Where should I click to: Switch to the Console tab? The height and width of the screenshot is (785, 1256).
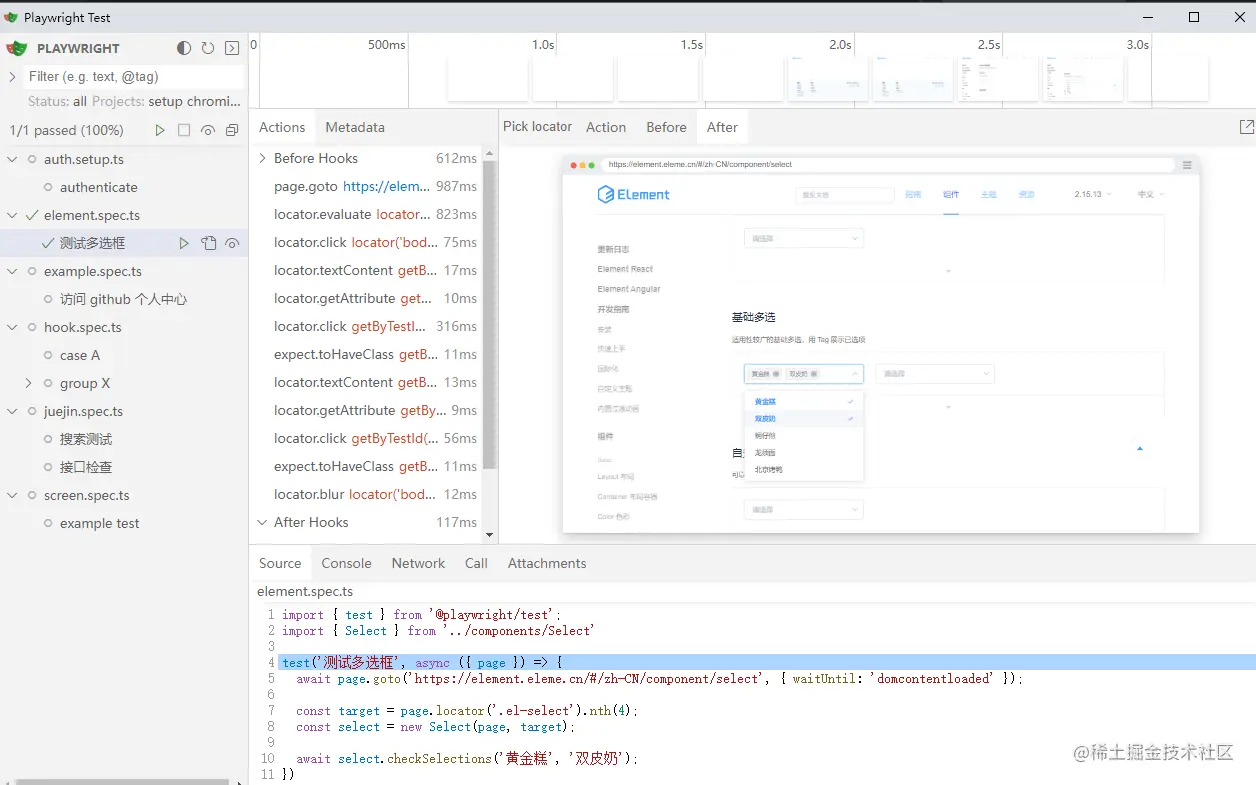click(x=346, y=563)
